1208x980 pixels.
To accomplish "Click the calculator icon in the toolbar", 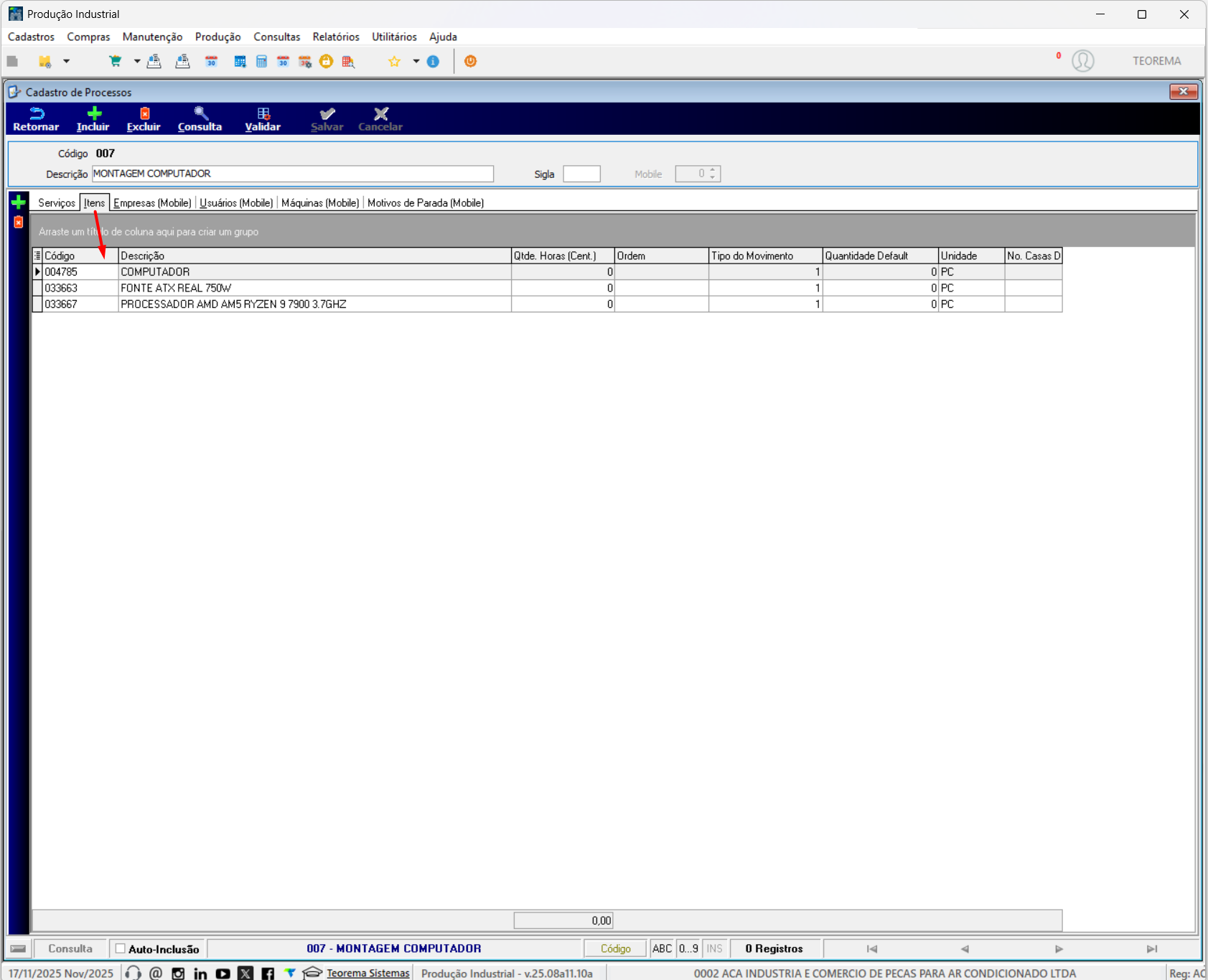I will point(261,61).
